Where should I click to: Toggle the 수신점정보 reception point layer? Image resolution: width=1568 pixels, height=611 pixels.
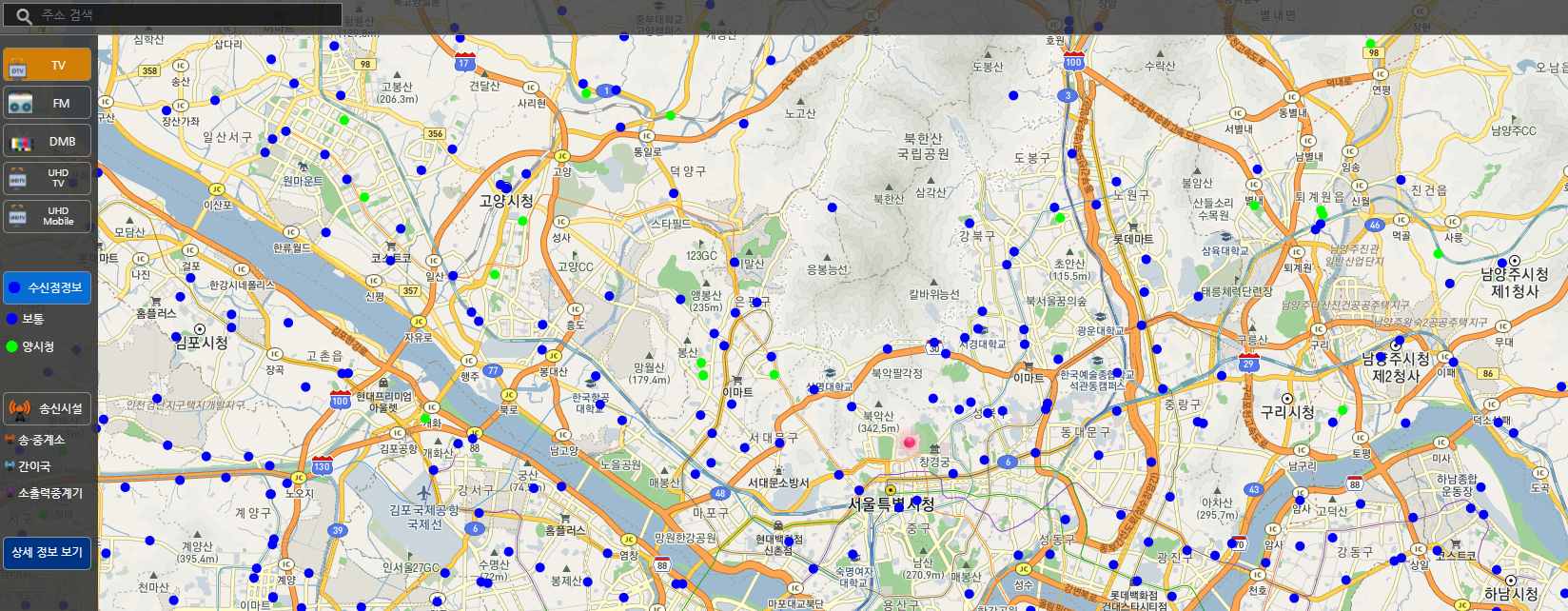click(48, 287)
